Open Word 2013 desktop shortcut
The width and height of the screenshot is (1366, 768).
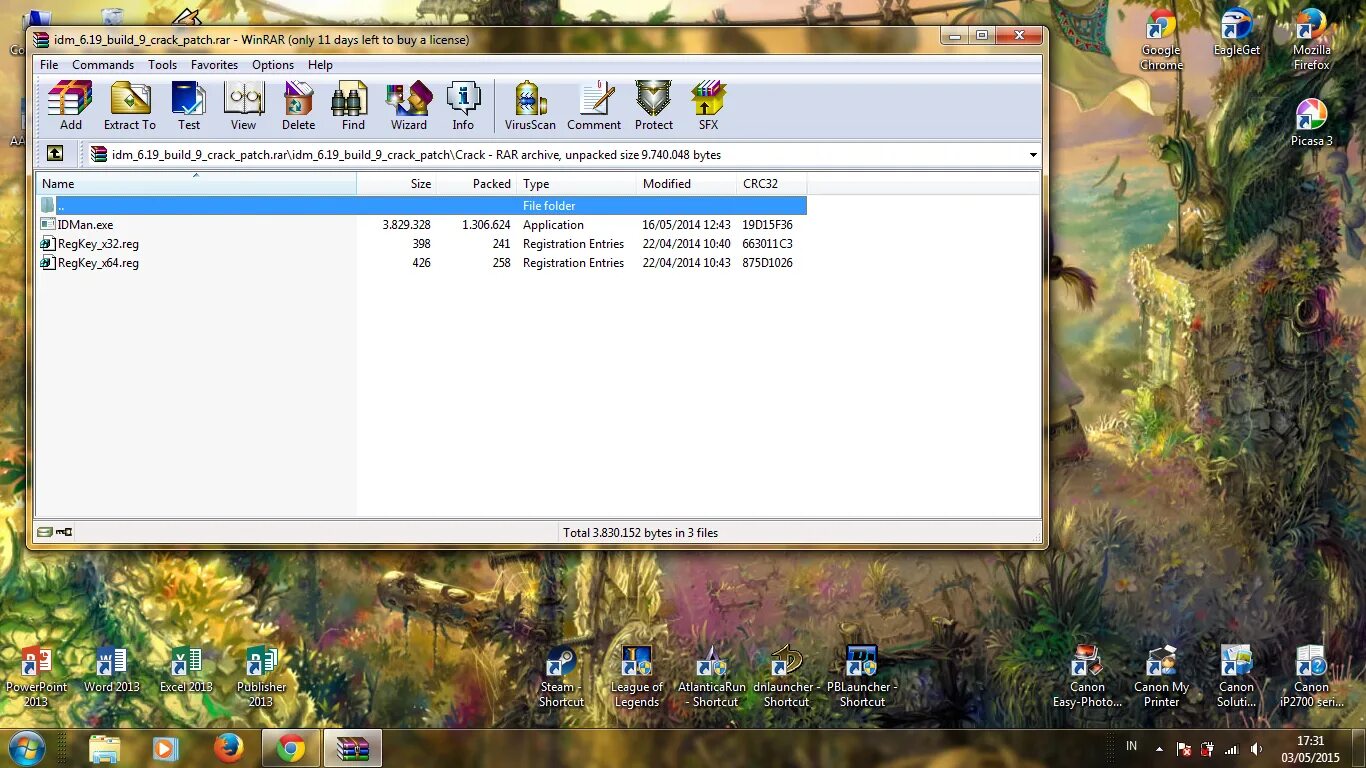pos(112,671)
